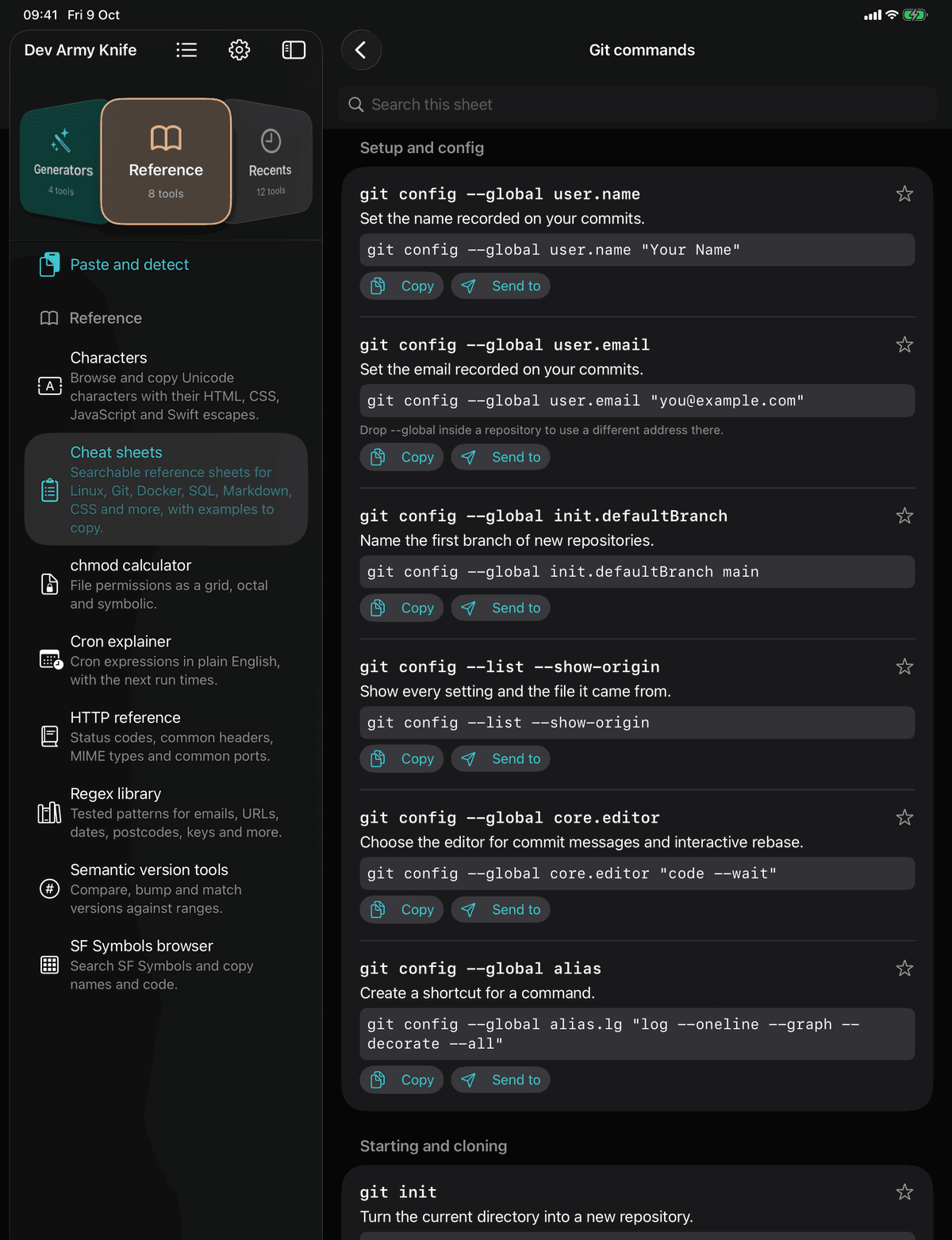Favorite the user.name command with star
952x1240 pixels.
904,194
